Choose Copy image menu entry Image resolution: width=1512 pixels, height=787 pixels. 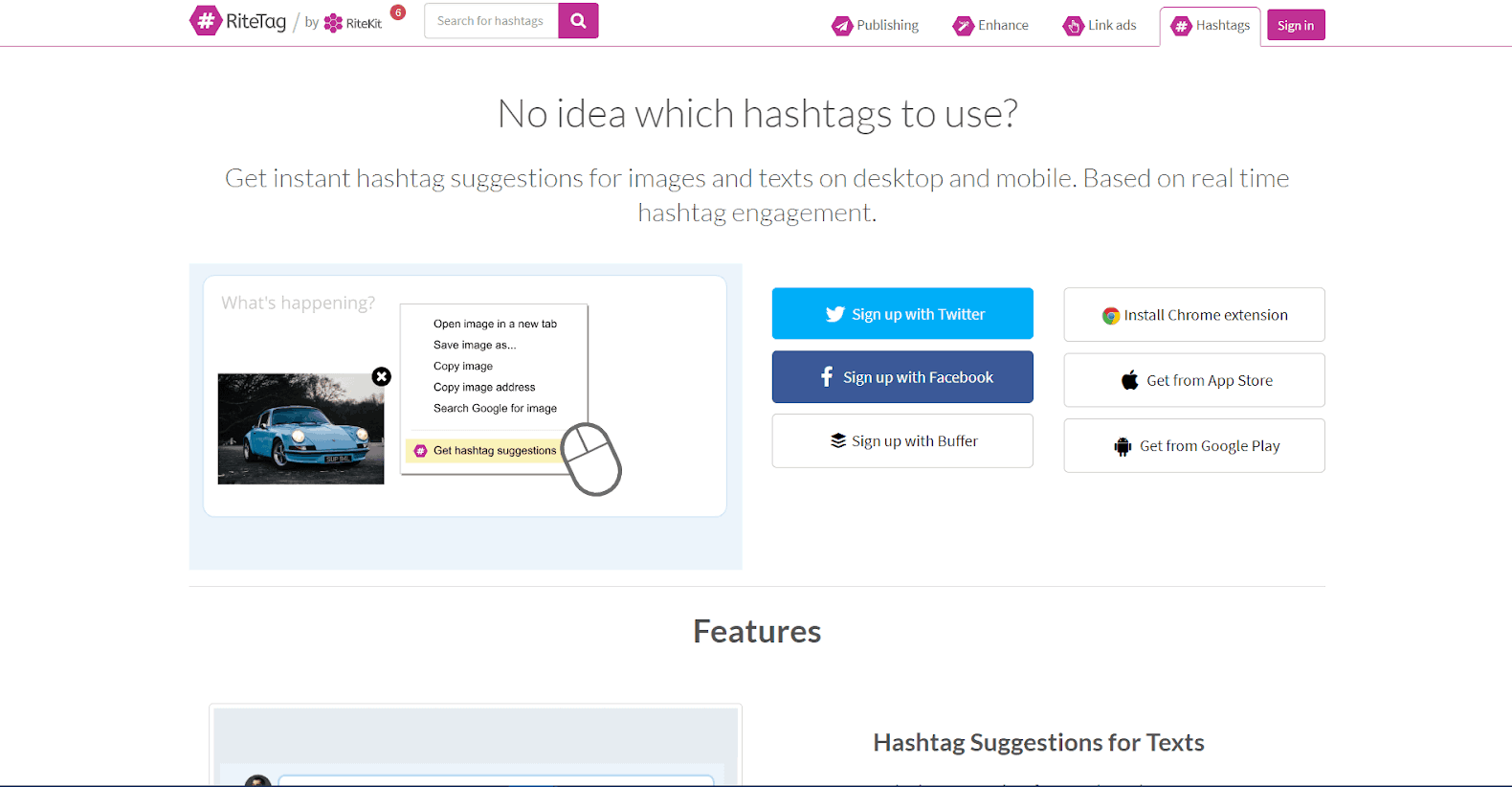point(463,366)
